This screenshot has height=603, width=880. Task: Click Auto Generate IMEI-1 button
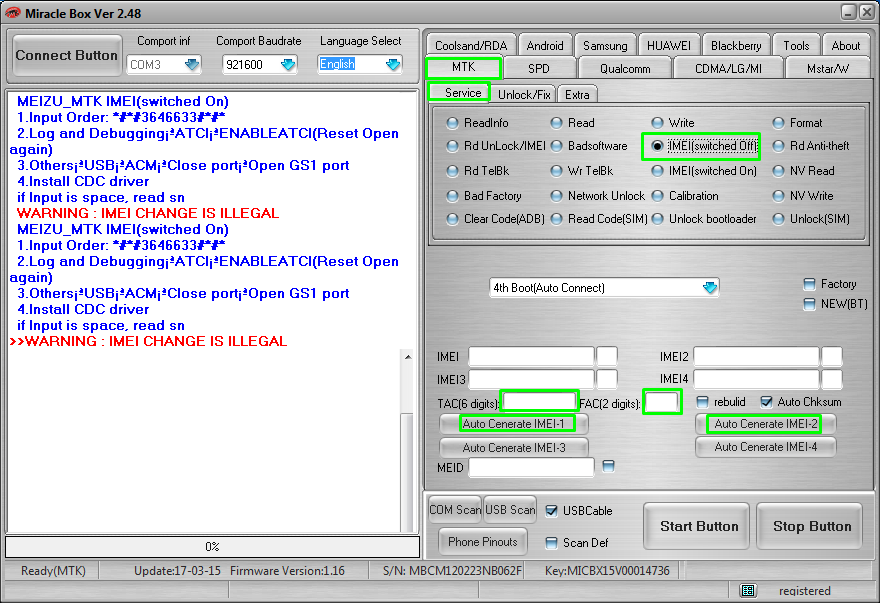(514, 424)
